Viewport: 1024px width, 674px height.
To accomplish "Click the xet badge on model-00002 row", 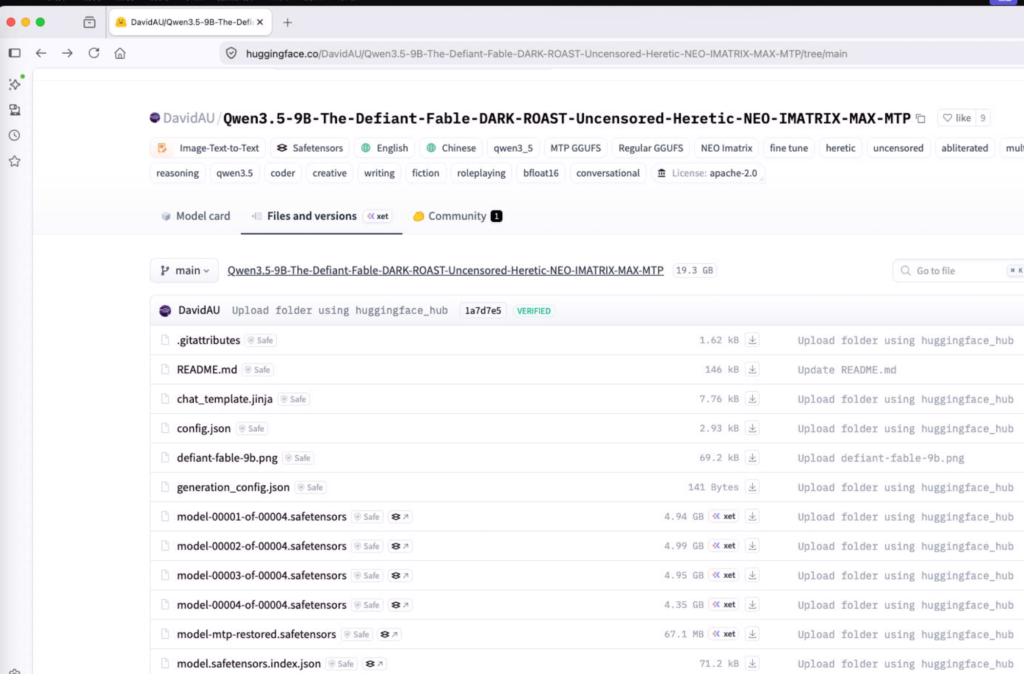I will coord(724,546).
